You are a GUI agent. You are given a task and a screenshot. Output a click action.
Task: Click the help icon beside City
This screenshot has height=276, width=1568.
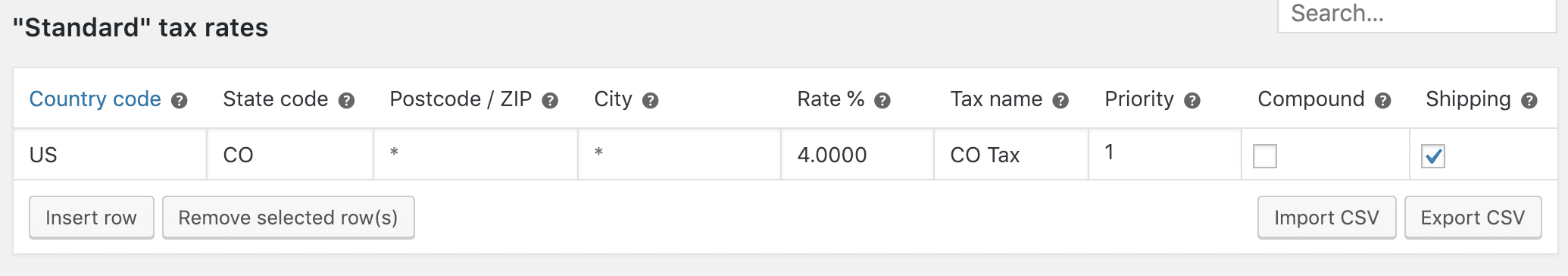pos(651,101)
